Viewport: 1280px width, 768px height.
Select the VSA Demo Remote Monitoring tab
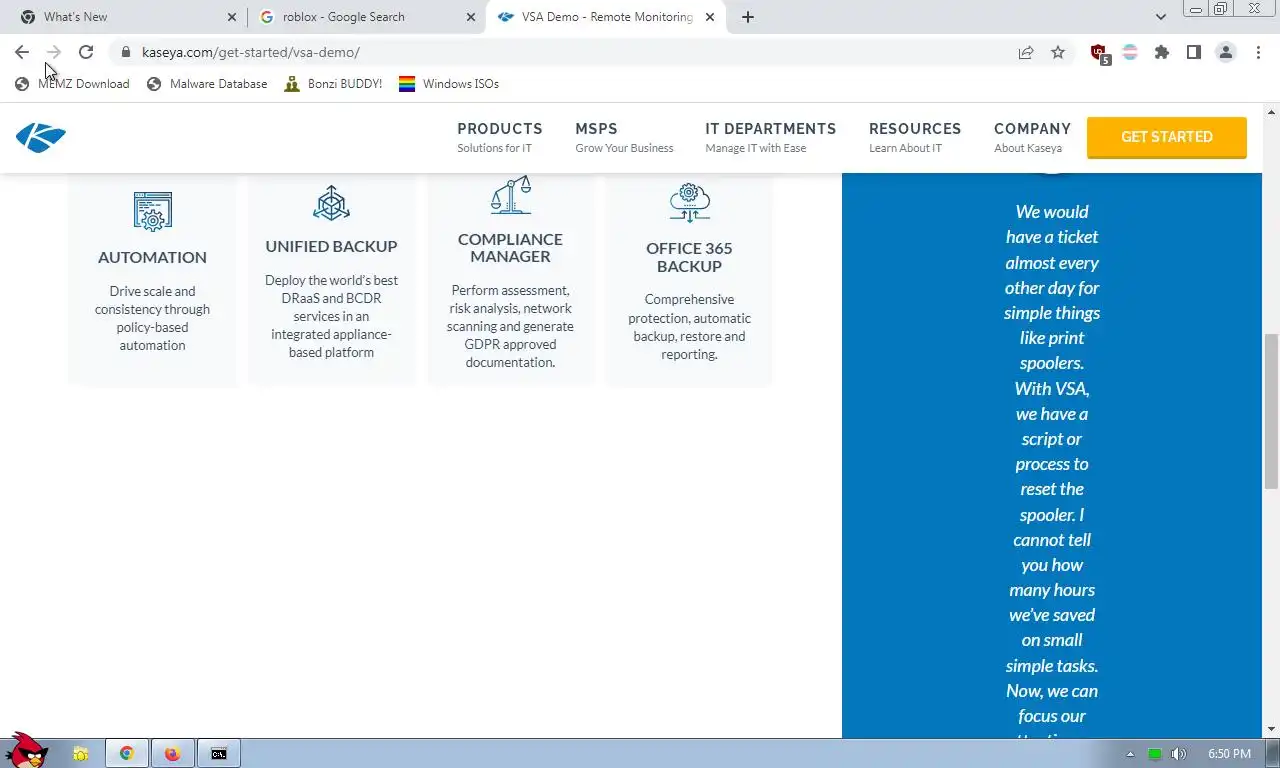[x=605, y=17]
